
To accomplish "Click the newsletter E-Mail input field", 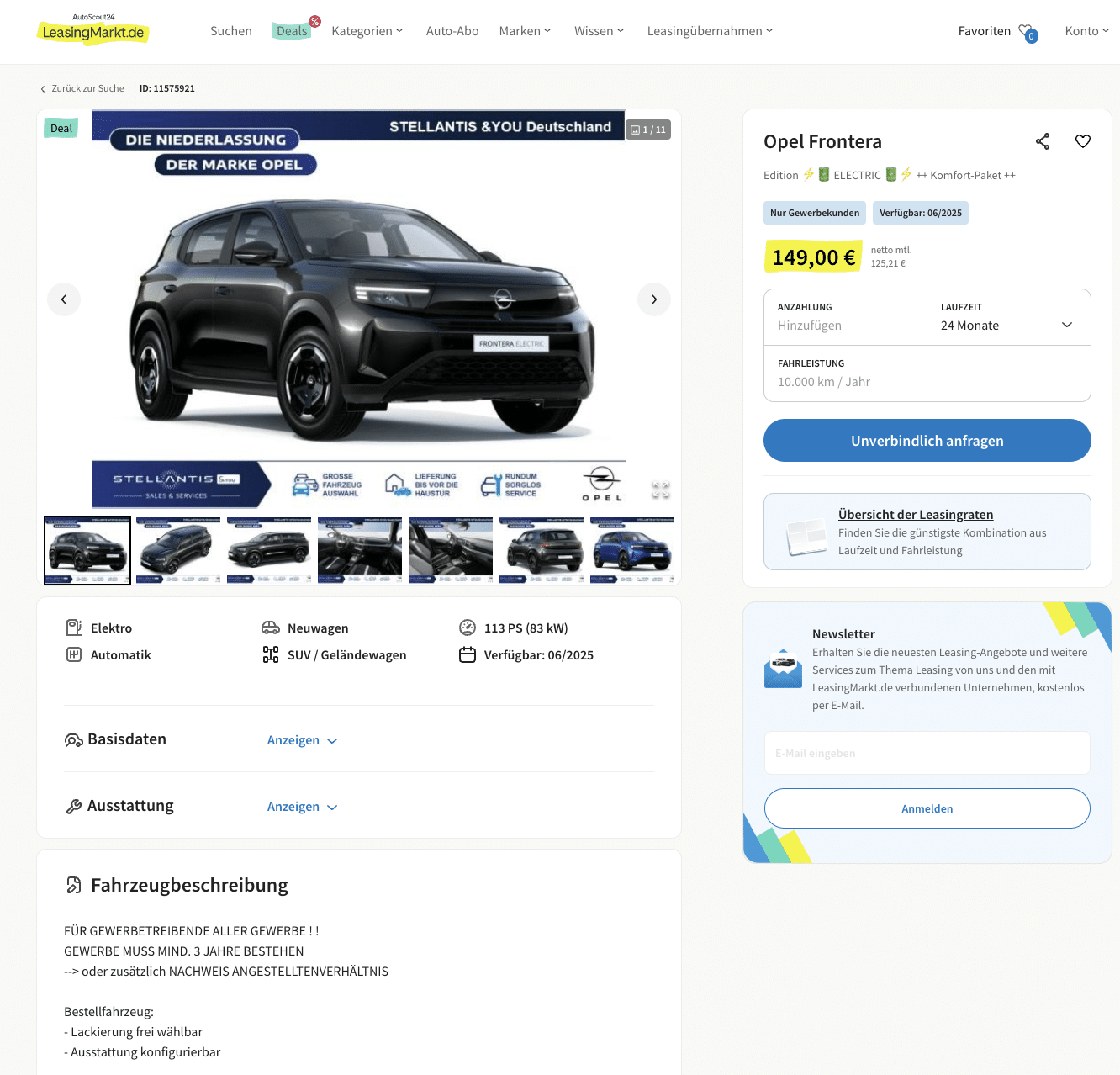I will (x=927, y=753).
